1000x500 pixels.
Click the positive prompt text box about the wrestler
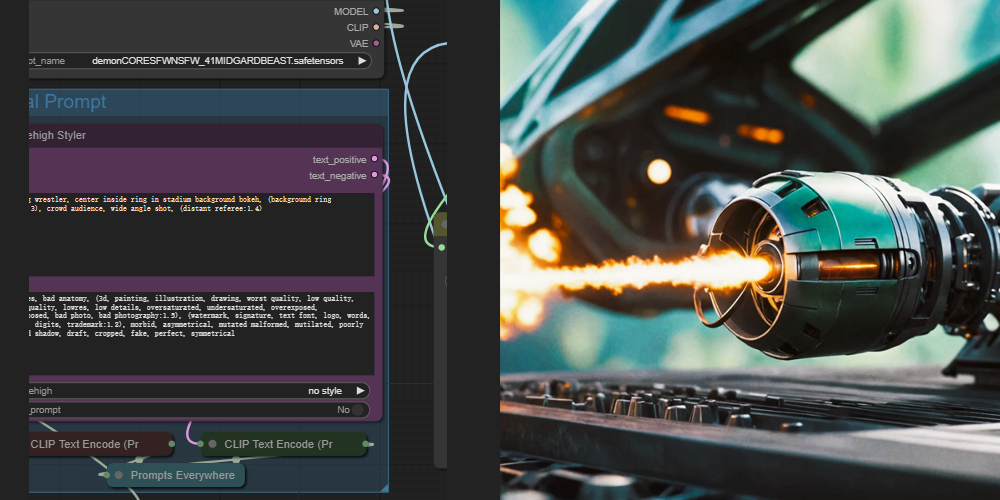click(x=202, y=235)
